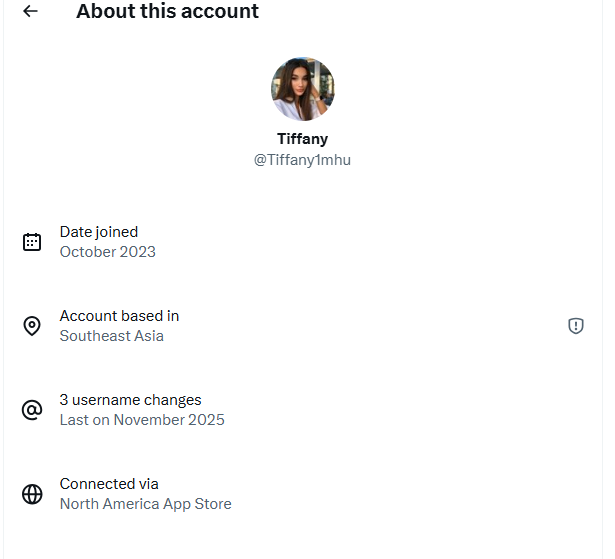Open the shield info icon for account location
This screenshot has height=559, width=615.
click(575, 326)
